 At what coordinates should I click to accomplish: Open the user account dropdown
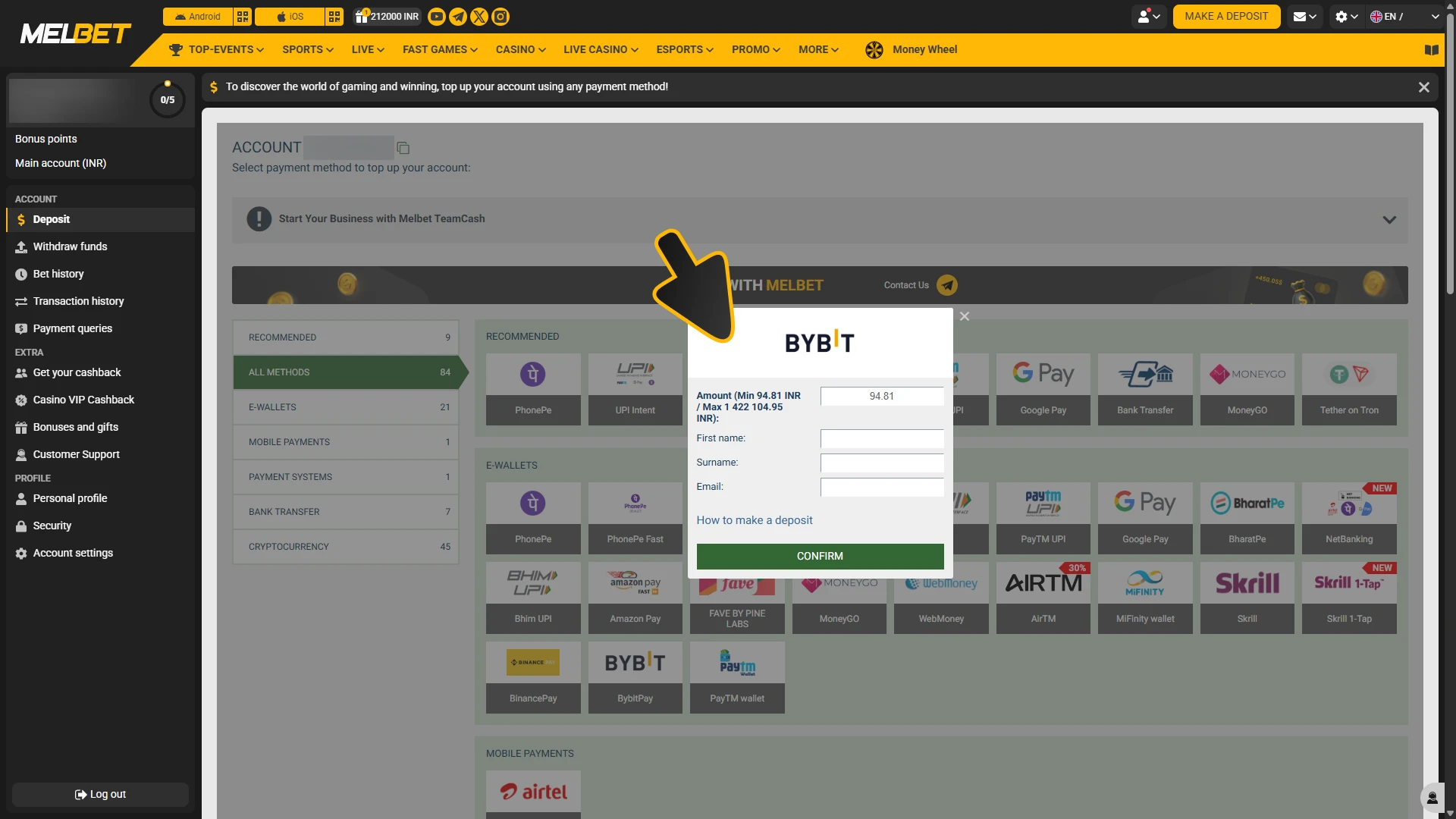coord(1149,17)
